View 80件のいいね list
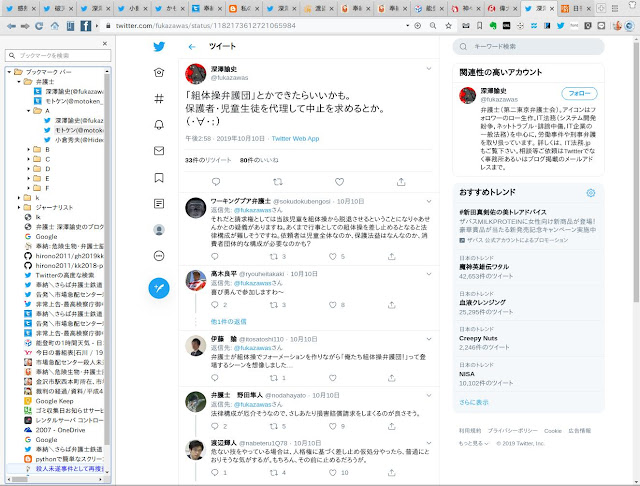Image resolution: width=640 pixels, height=486 pixels. 259,160
